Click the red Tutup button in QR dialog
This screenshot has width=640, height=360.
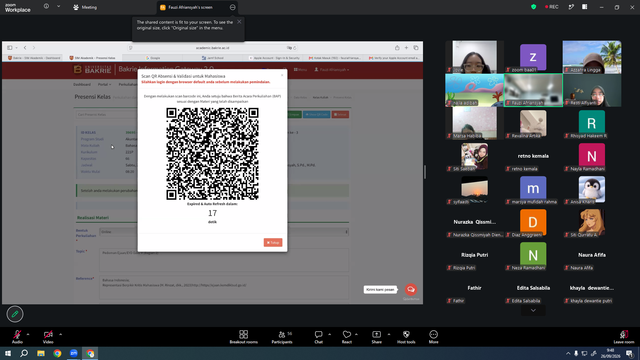[x=273, y=242]
